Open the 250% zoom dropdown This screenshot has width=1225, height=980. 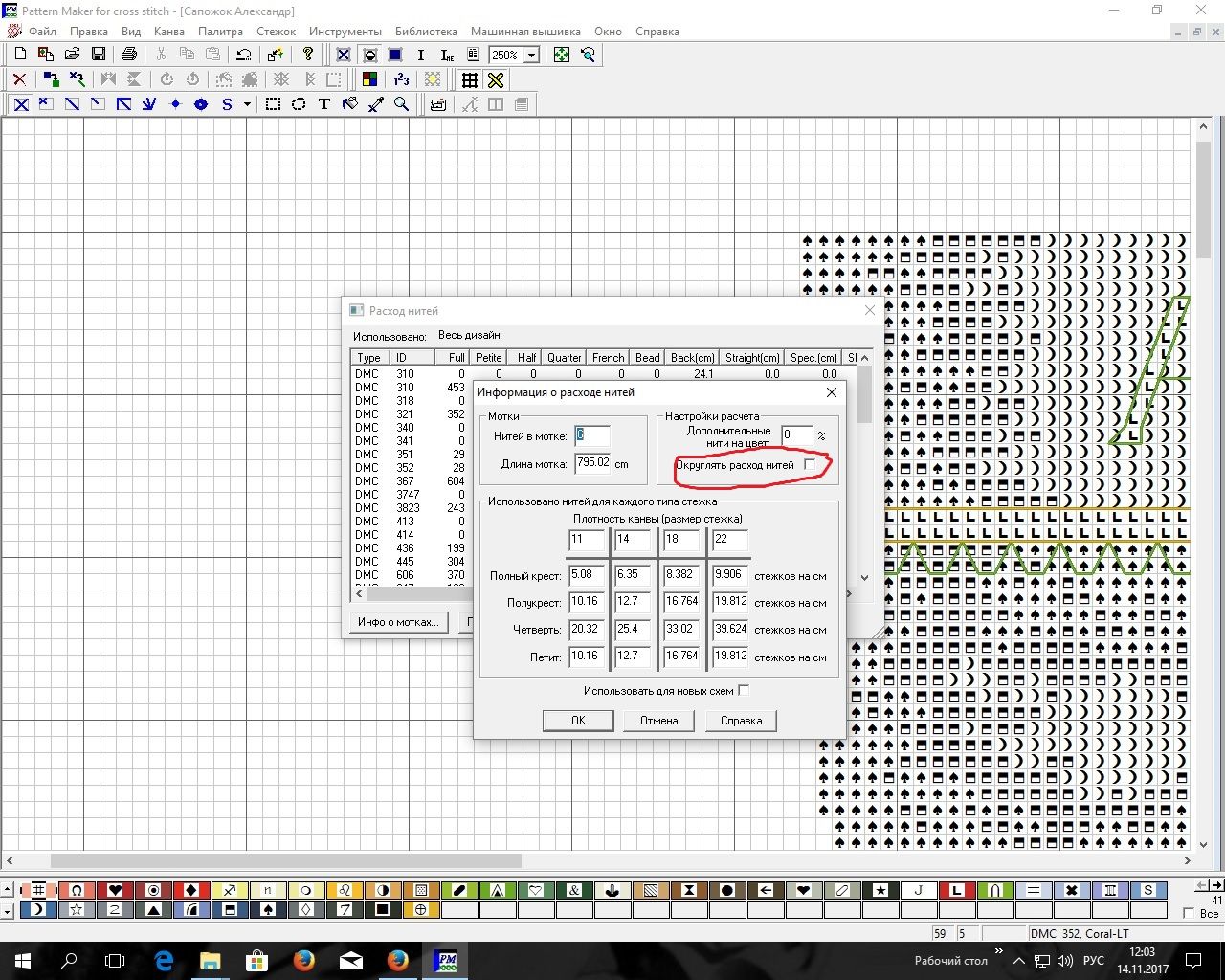click(x=532, y=56)
